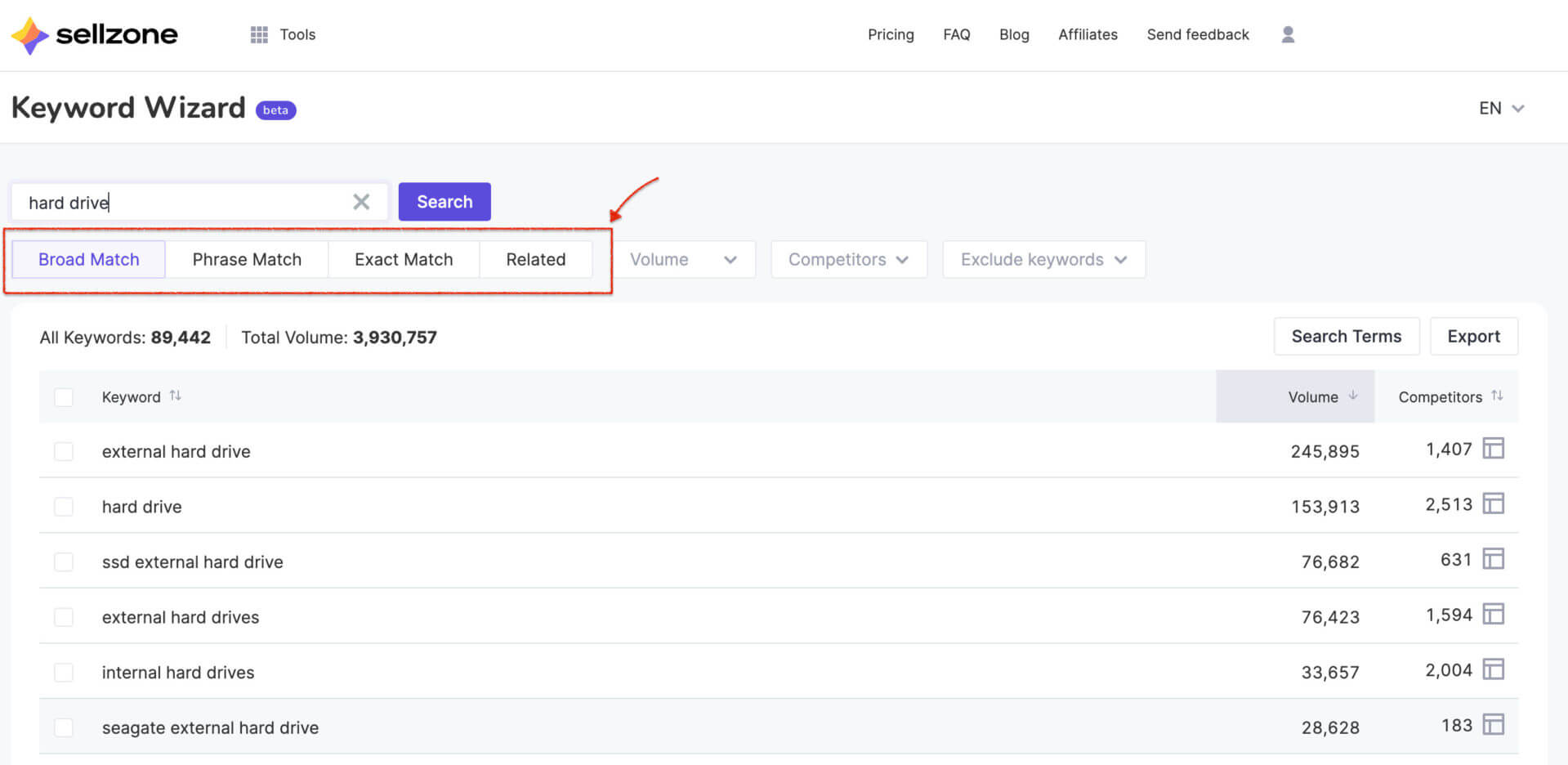
Task: Open the EN language dropdown
Action: pyautogui.click(x=1501, y=108)
